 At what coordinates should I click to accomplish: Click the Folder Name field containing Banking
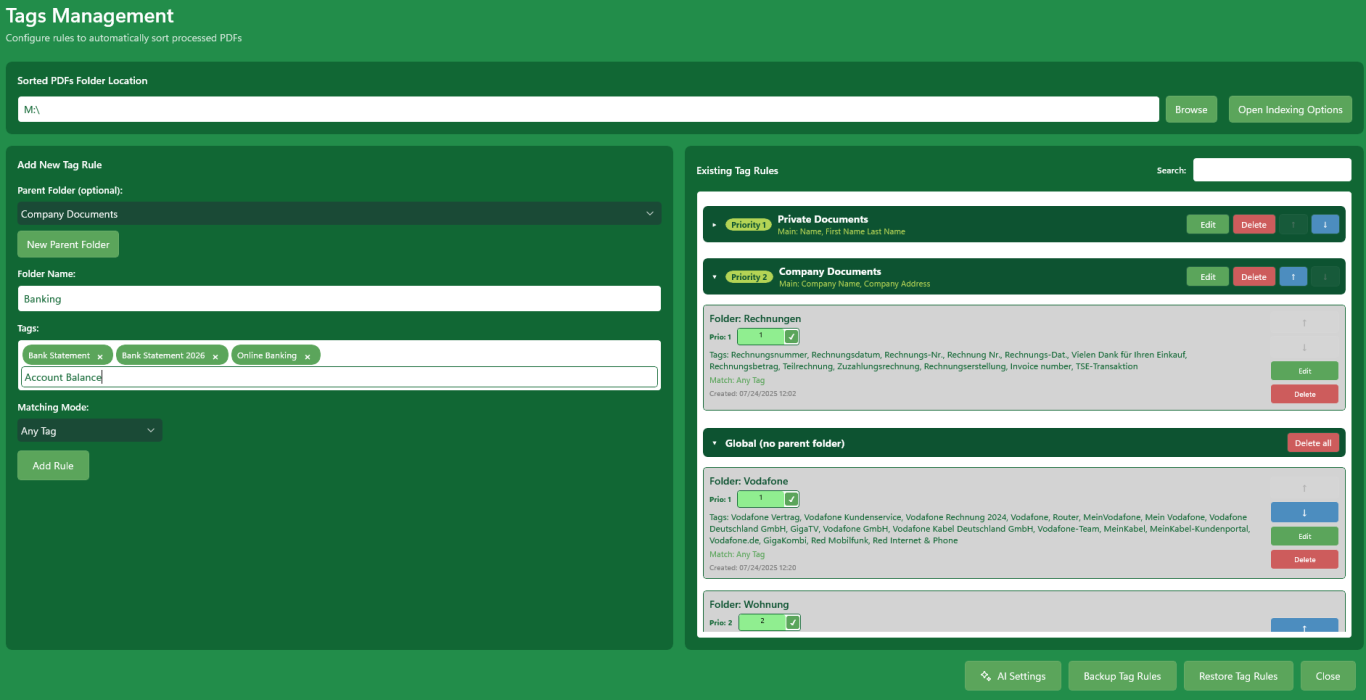(x=339, y=298)
